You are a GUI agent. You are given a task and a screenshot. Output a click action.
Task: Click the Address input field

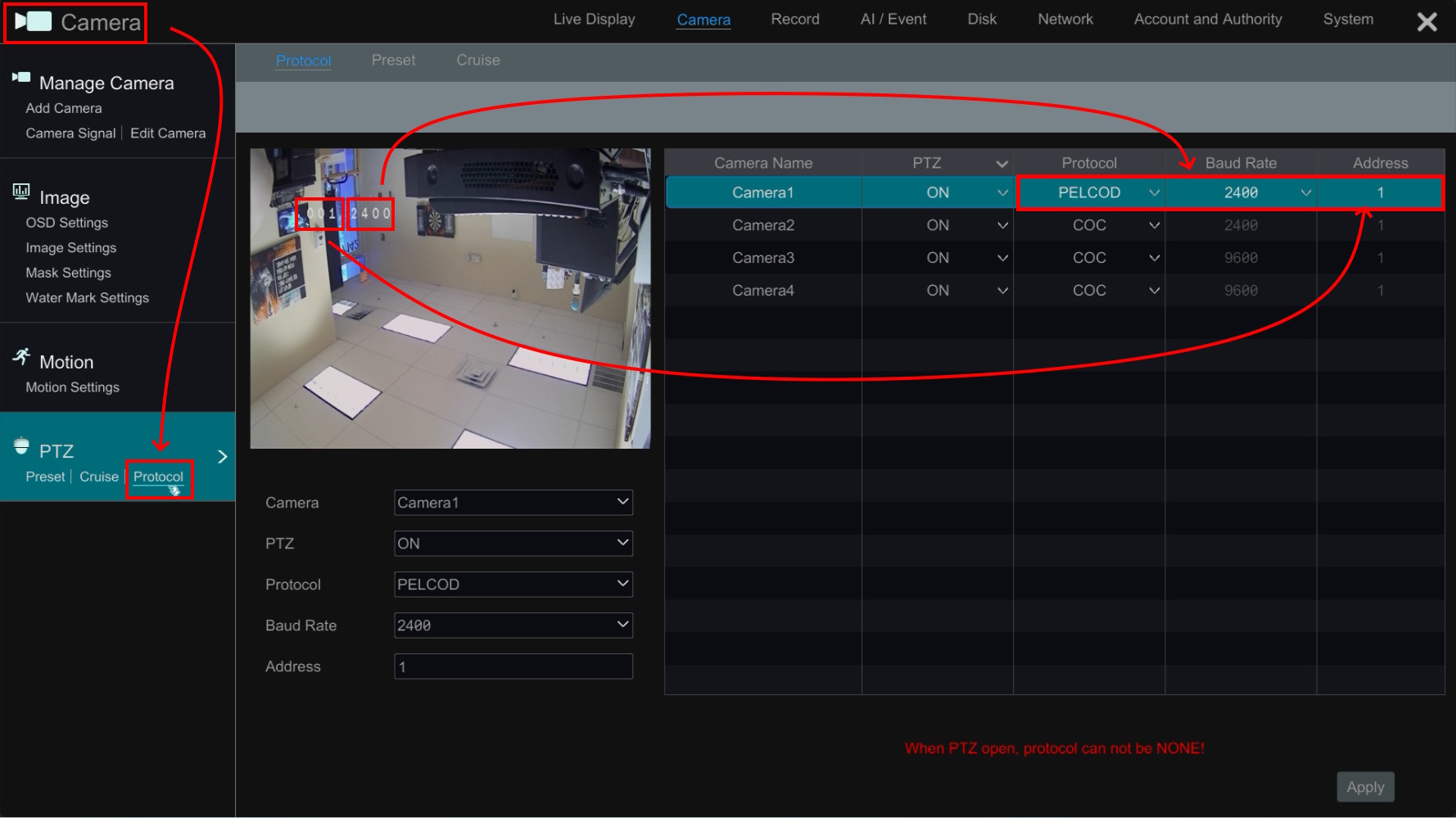coord(513,667)
